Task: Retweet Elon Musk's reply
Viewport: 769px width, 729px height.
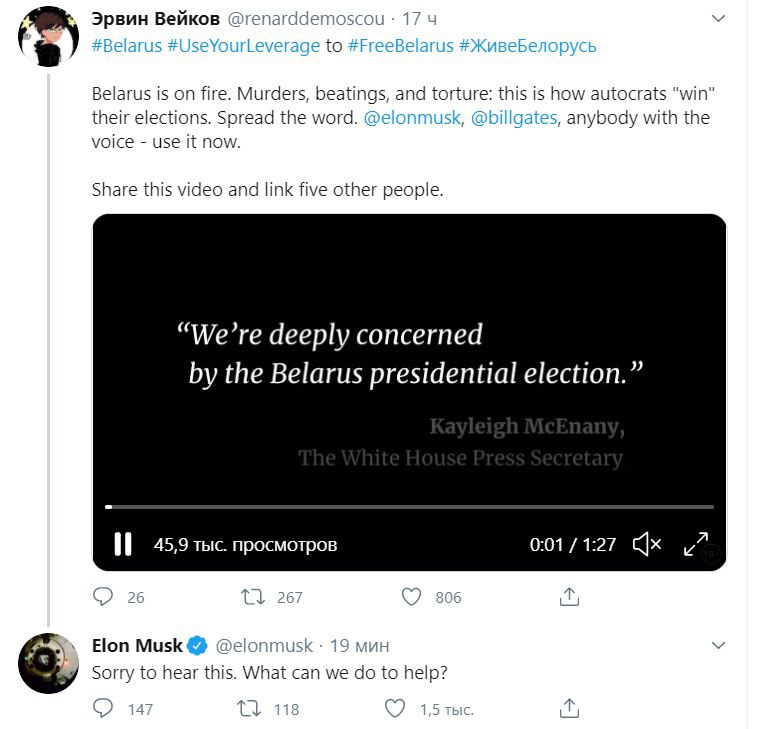Action: (x=249, y=709)
